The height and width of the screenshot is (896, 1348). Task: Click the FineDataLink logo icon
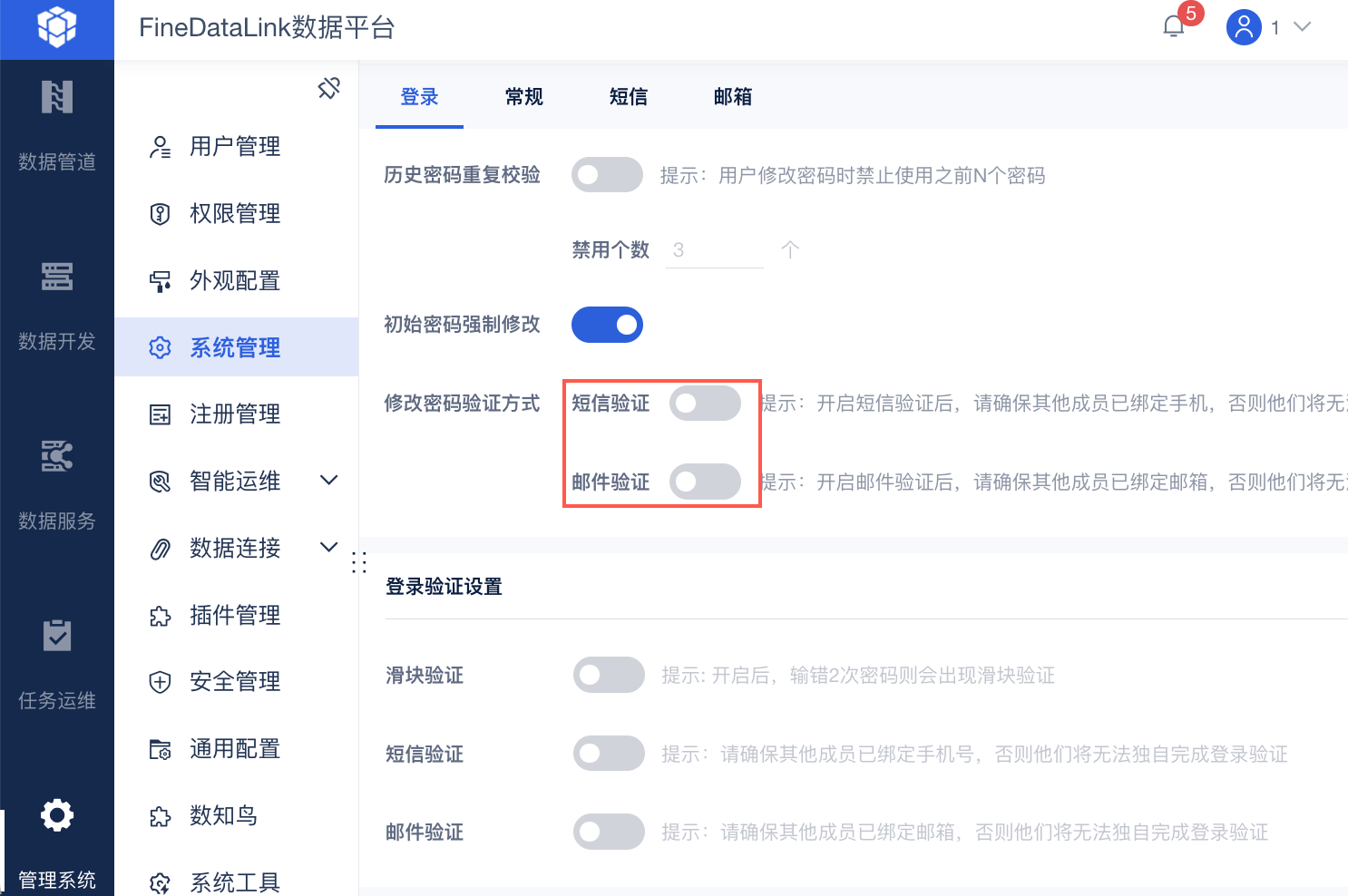56,27
